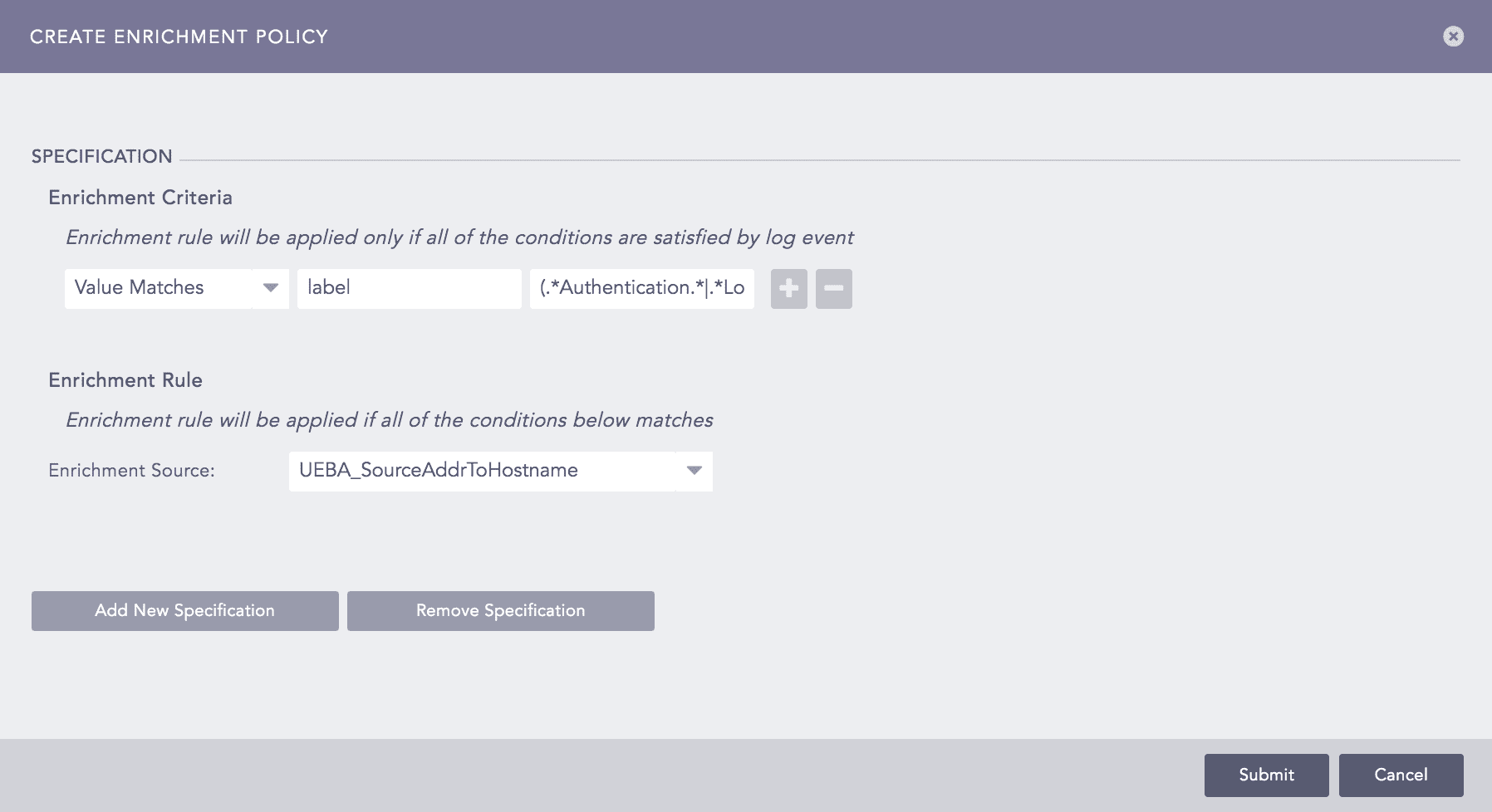The image size is (1492, 812).
Task: Click the plus icon to add condition
Action: [x=788, y=288]
